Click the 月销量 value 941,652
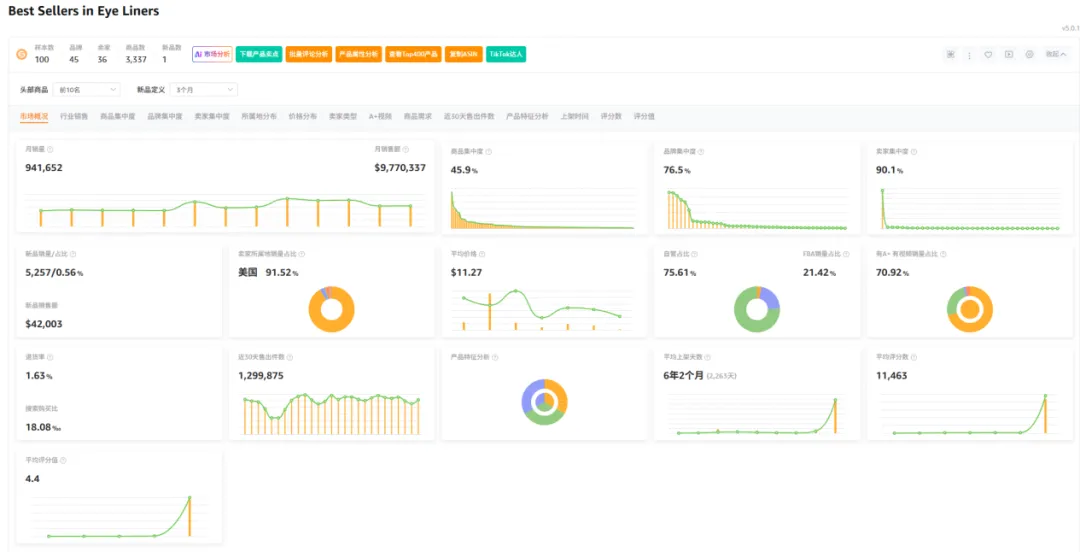 [44, 167]
